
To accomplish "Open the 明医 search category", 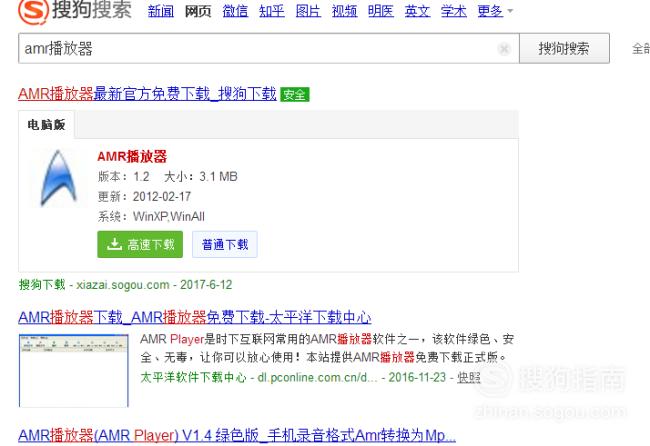I will (x=381, y=11).
